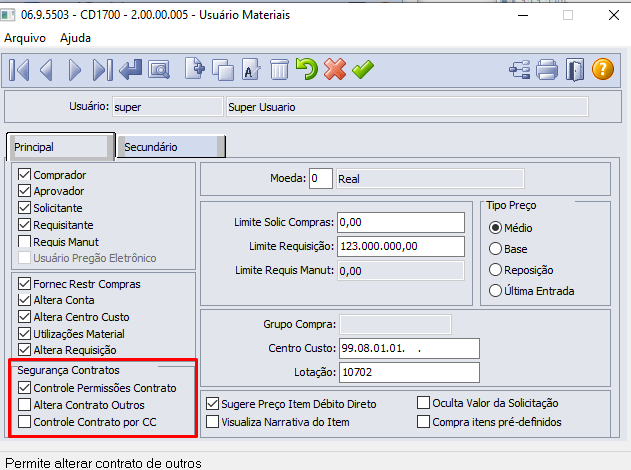Enable Altera Contrato Outros checkbox

[x=25, y=404]
